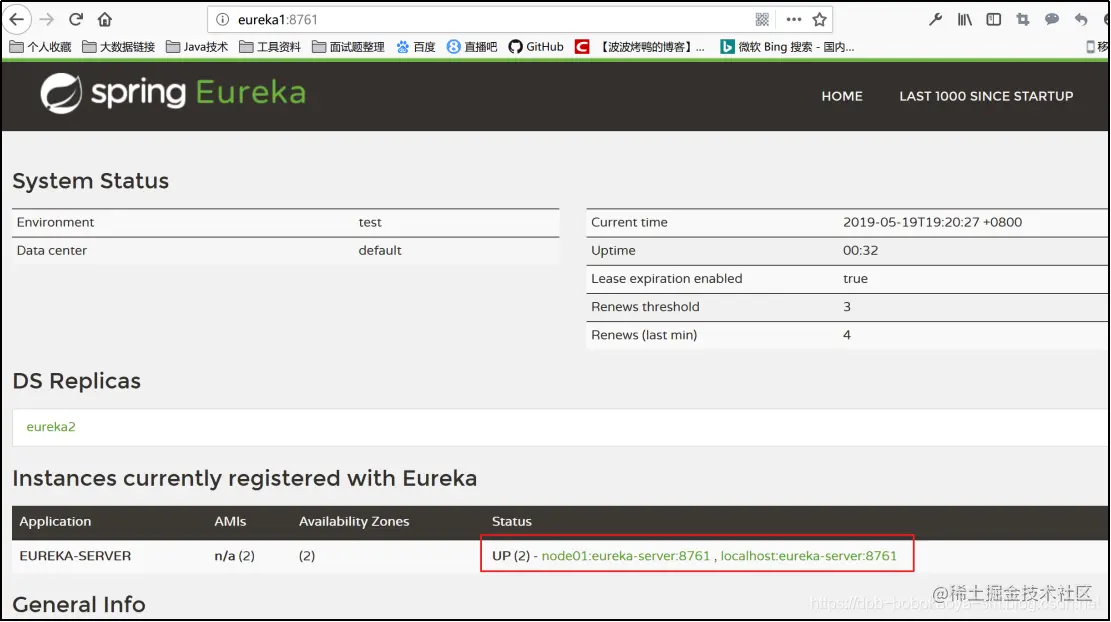The height and width of the screenshot is (622, 1111).
Task: Select the n/a (2) AMIs cell
Action: (x=235, y=556)
